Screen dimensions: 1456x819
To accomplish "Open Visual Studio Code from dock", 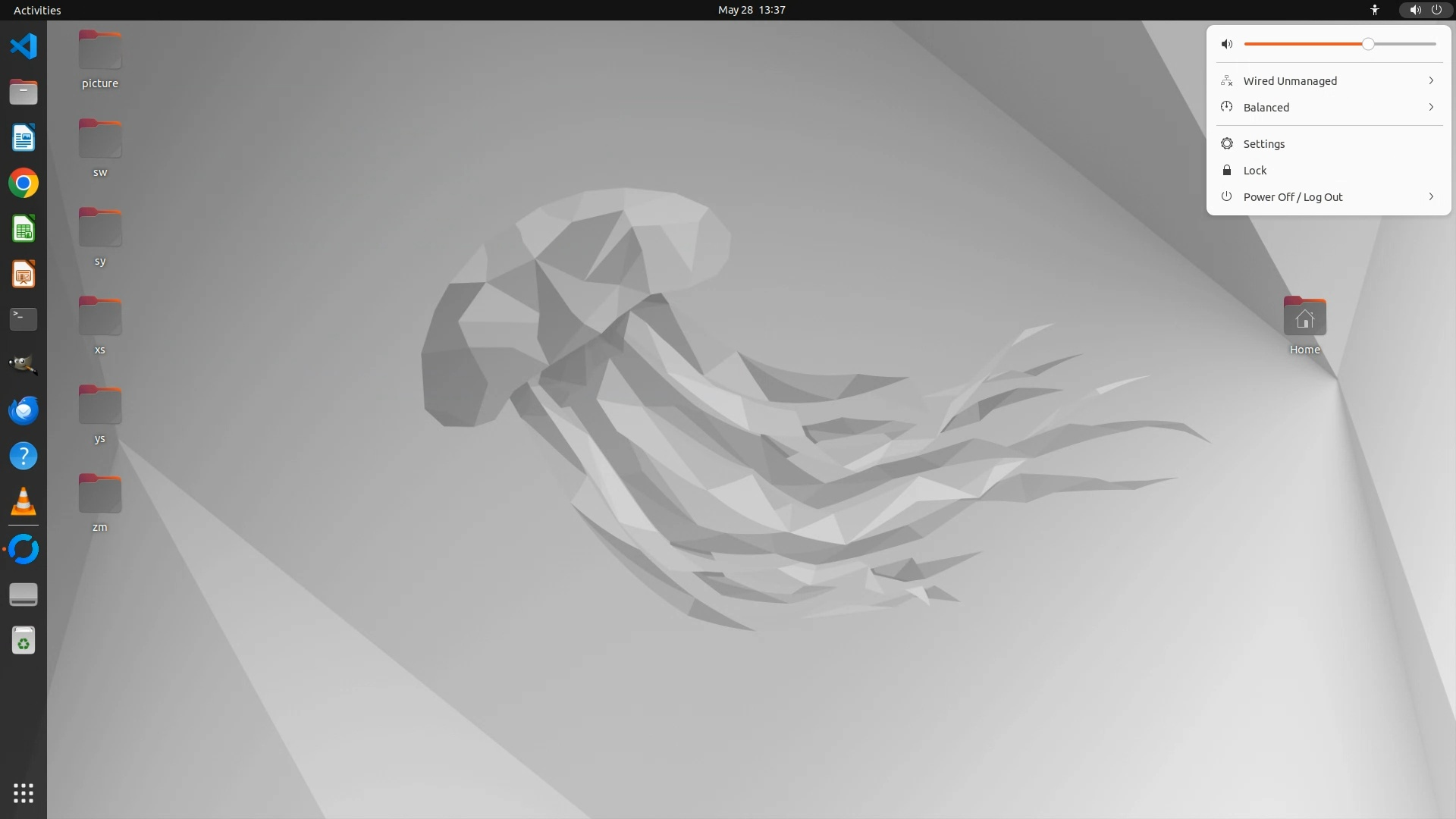I will click(24, 46).
